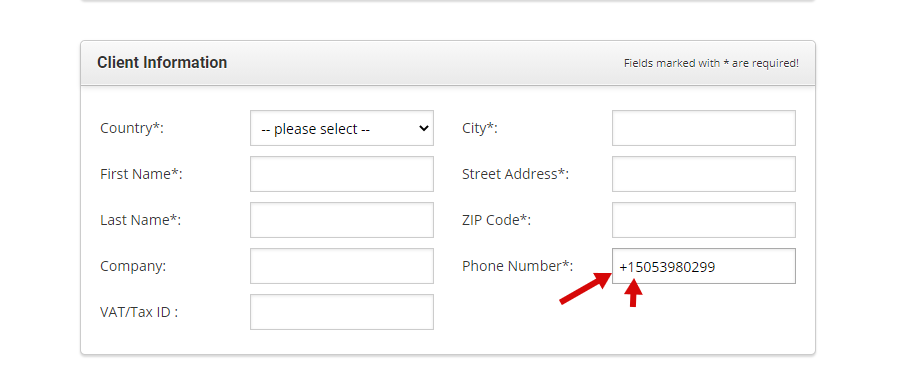Click the Street Address* label
This screenshot has height=377, width=919.
(x=515, y=174)
